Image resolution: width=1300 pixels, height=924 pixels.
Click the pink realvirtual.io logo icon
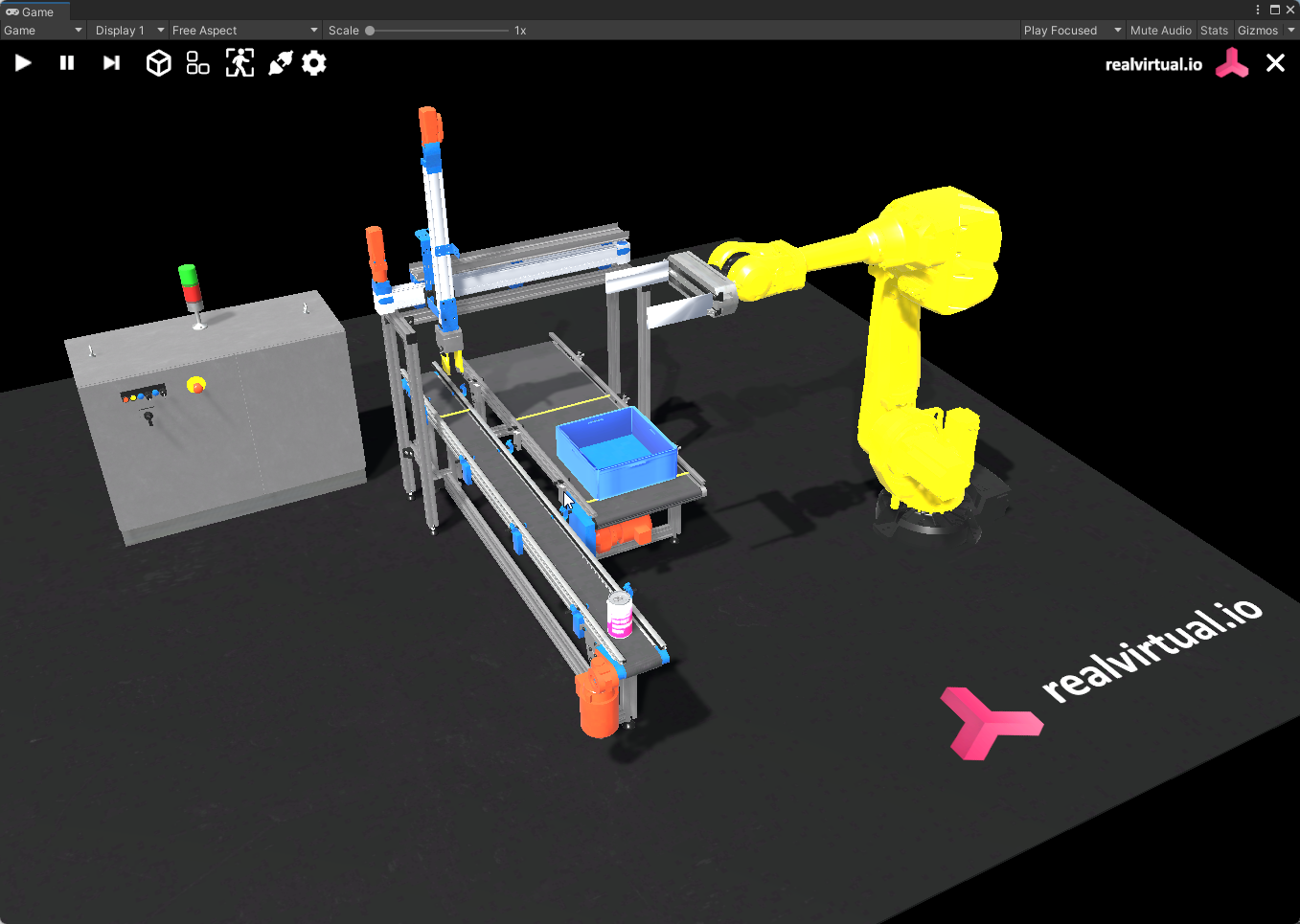click(x=1232, y=64)
